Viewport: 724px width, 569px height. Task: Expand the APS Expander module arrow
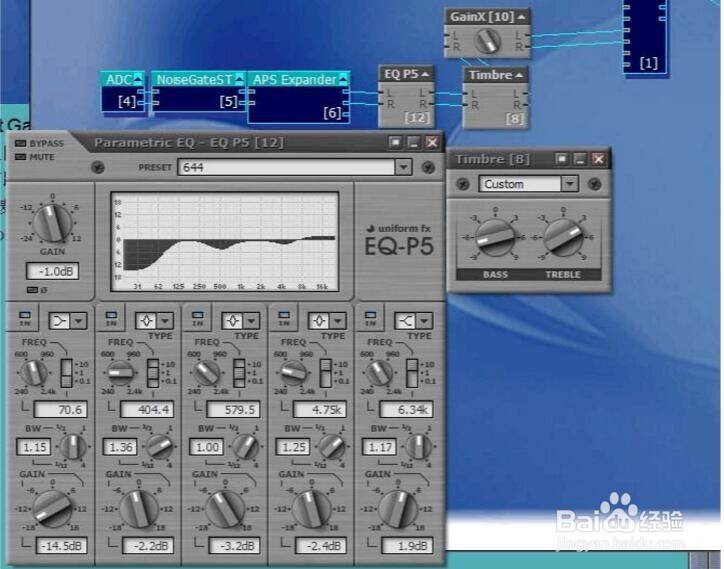[x=343, y=79]
